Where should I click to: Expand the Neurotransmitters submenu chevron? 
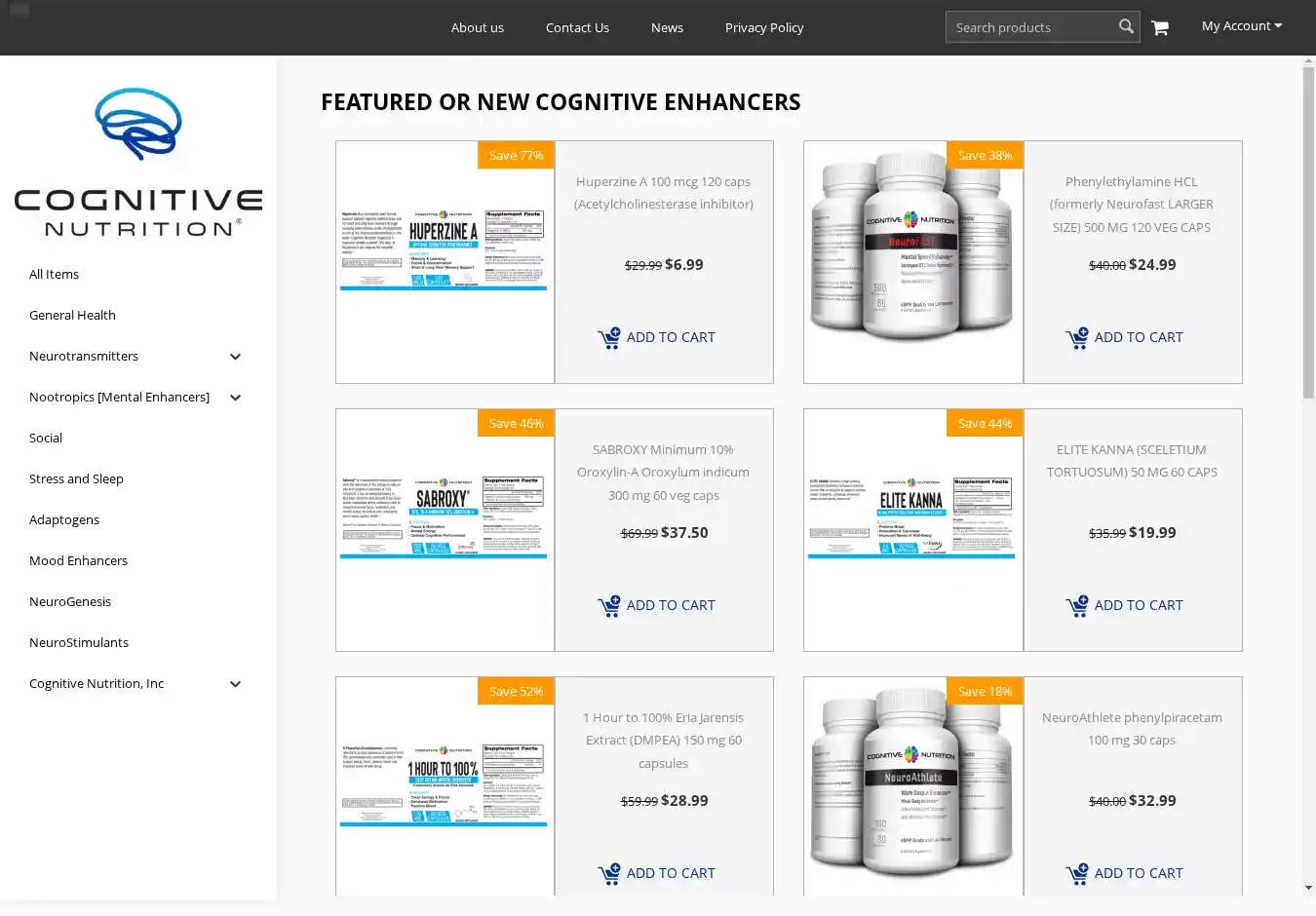pos(235,357)
